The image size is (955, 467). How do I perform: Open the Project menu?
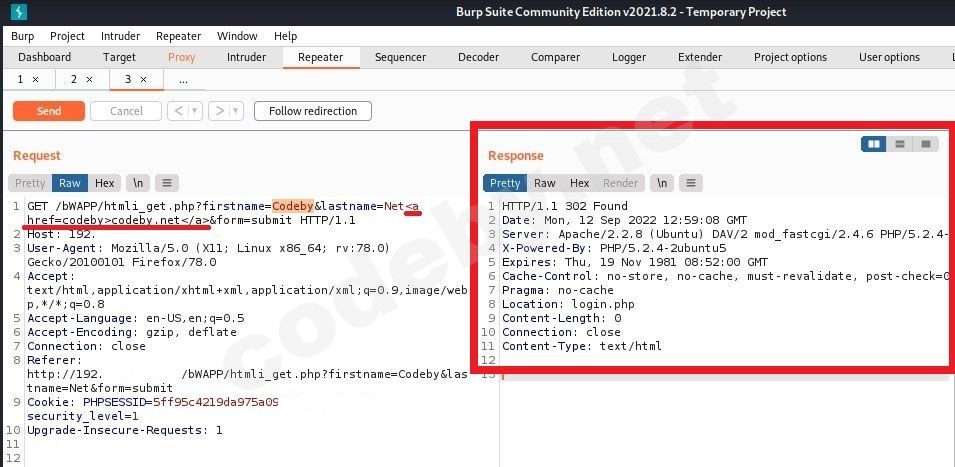point(68,36)
